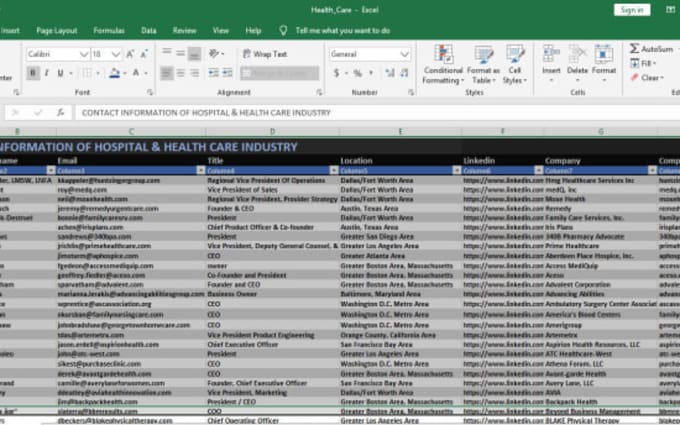Screen dimensions: 680x425
Task: Increase font size with larger A icon
Action: [x=130, y=54]
